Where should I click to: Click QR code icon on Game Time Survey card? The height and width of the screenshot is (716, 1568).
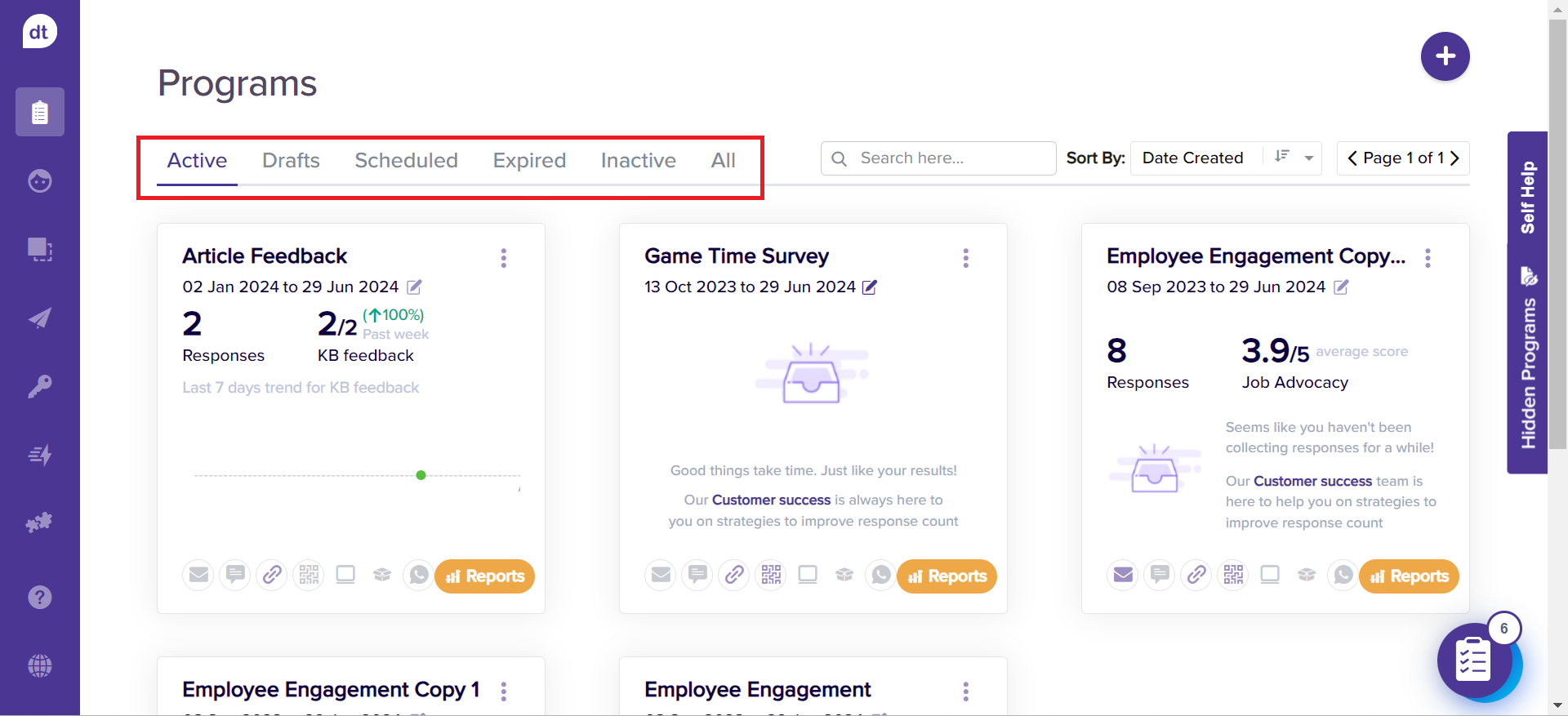(771, 575)
